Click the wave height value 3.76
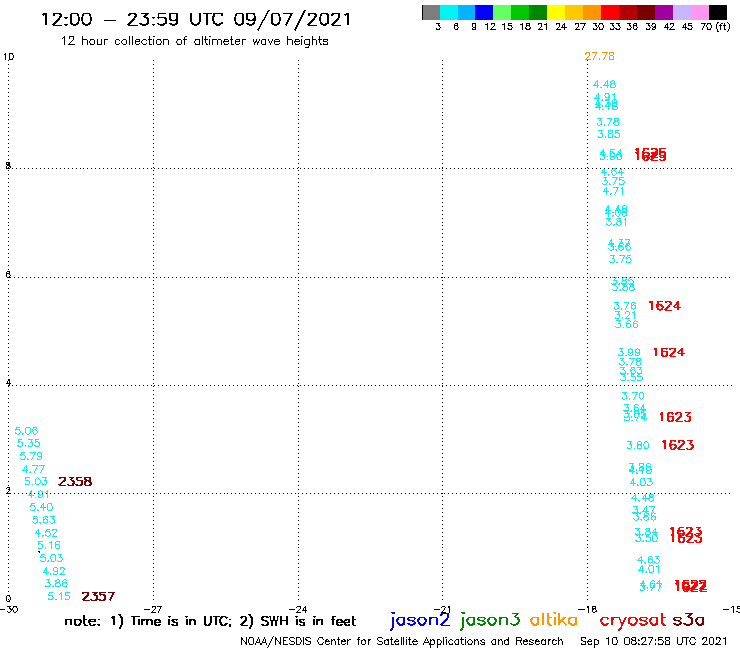This screenshot has width=740, height=650. coord(625,306)
